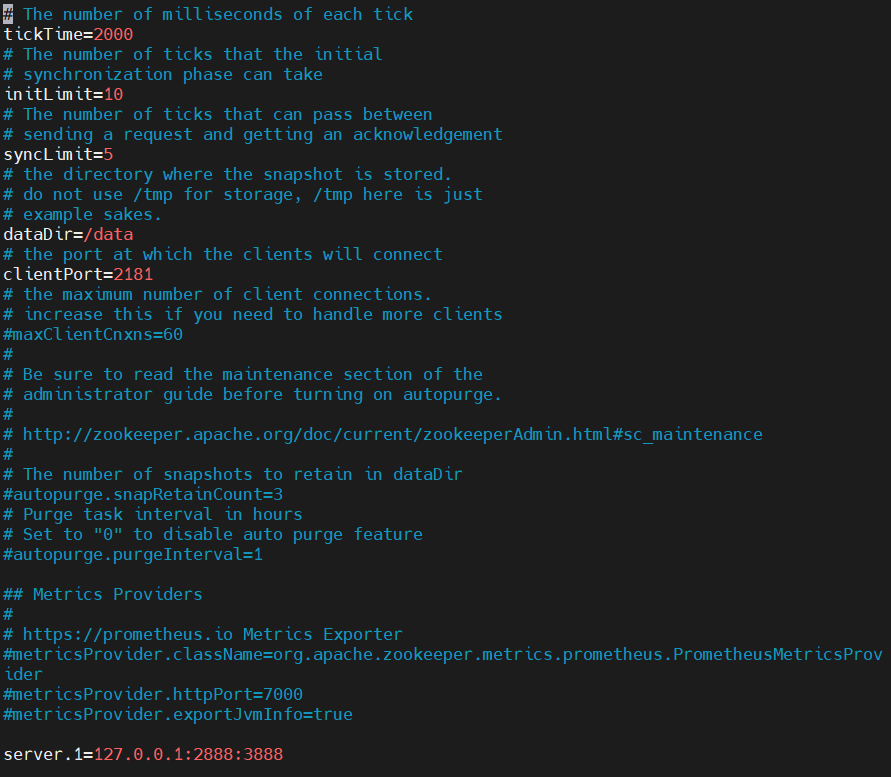Click the metricsProvider.httpPort=7000 line
The width and height of the screenshot is (891, 777).
[x=153, y=694]
